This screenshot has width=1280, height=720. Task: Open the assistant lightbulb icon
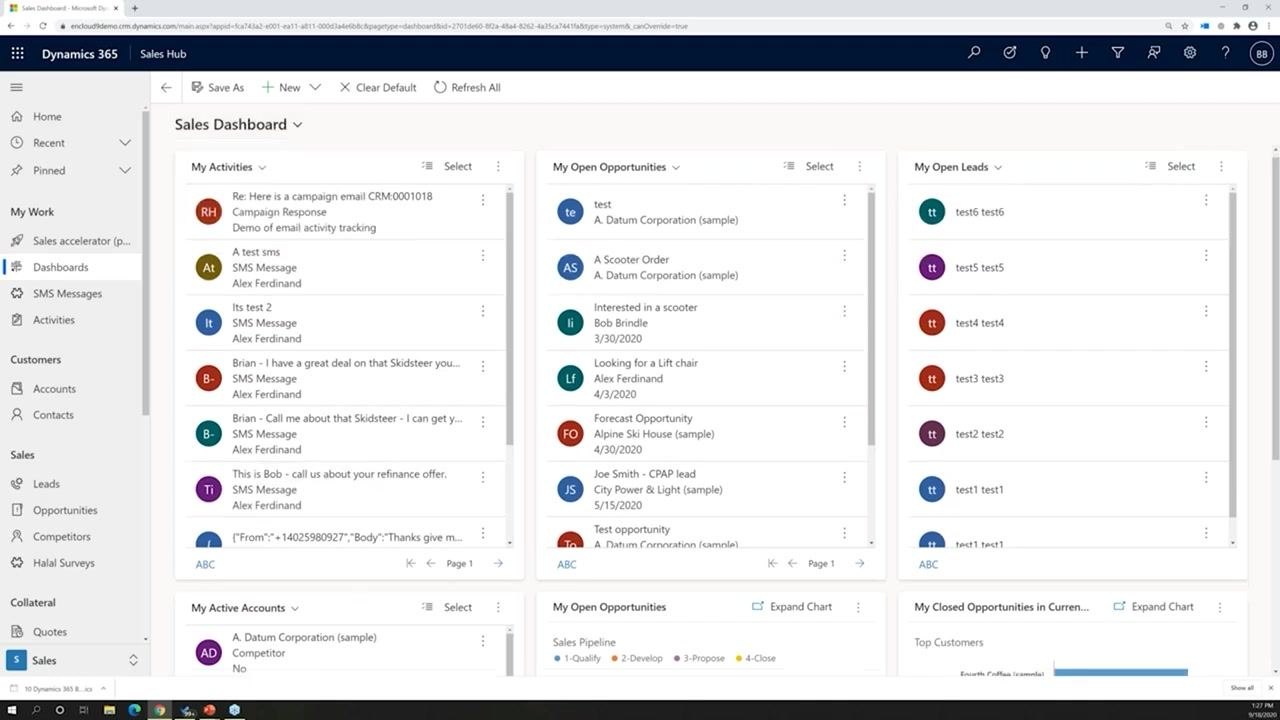click(x=1046, y=53)
